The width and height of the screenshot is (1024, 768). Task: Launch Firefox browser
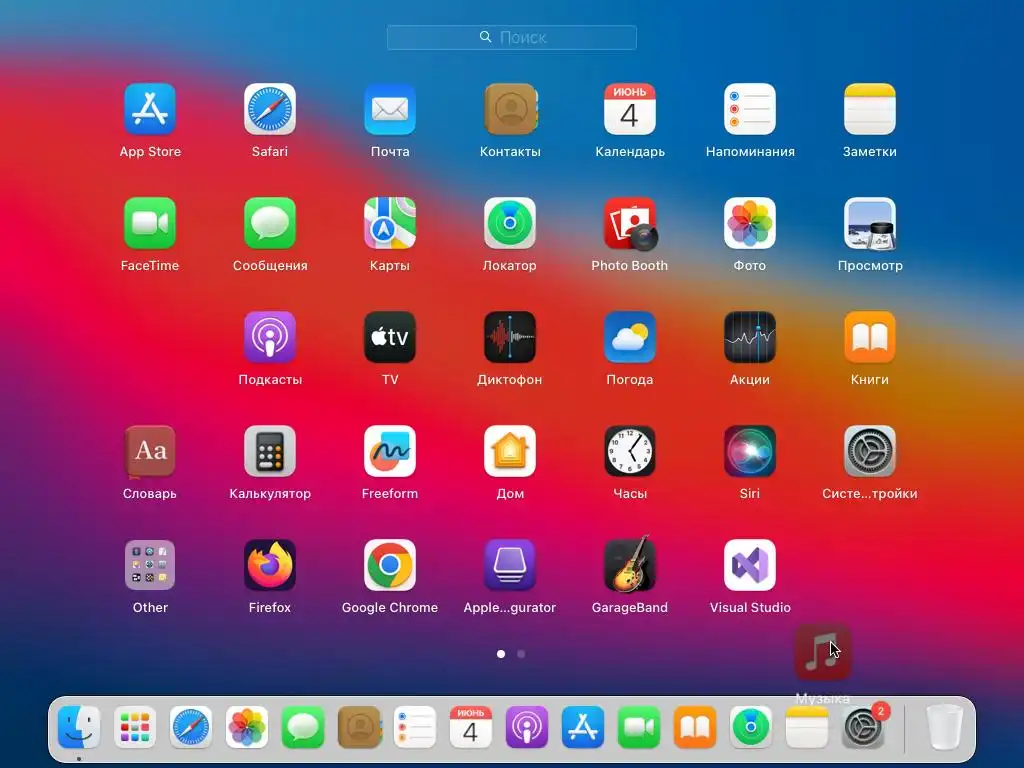[x=270, y=565]
